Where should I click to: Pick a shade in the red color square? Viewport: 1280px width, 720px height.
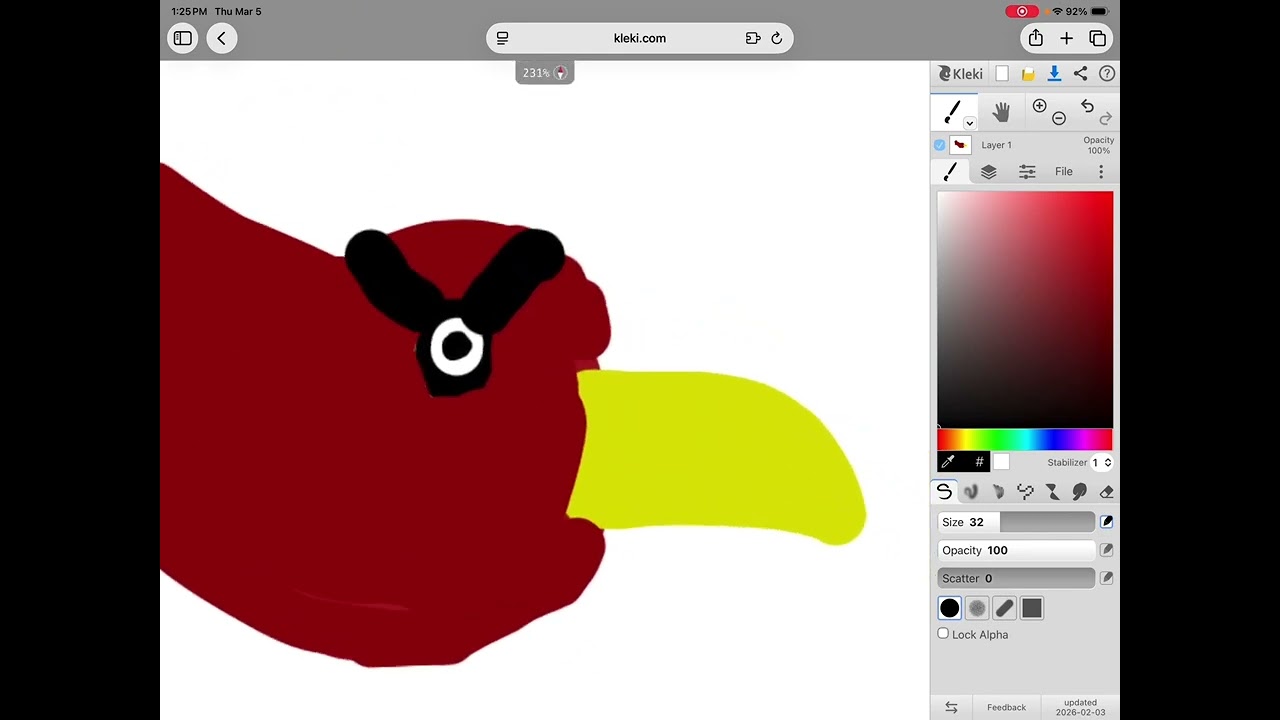pos(1025,309)
